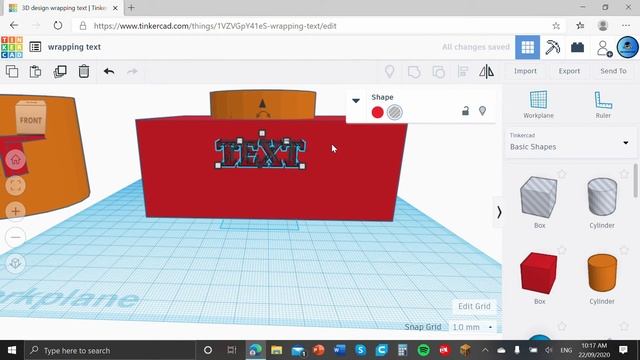Favorite the red Box with star
Viewport: 640px width, 360px height.
[x=562, y=250]
